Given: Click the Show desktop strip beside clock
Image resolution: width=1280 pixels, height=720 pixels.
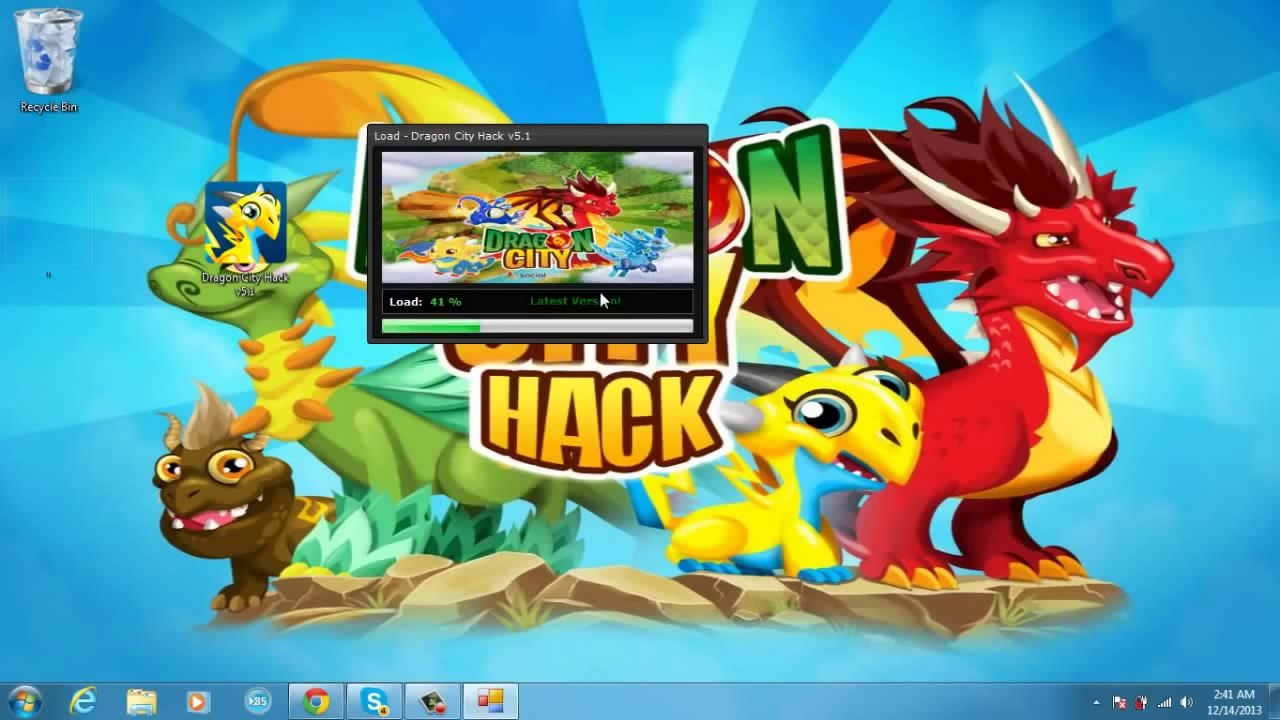Looking at the screenshot, I should click(x=1273, y=701).
